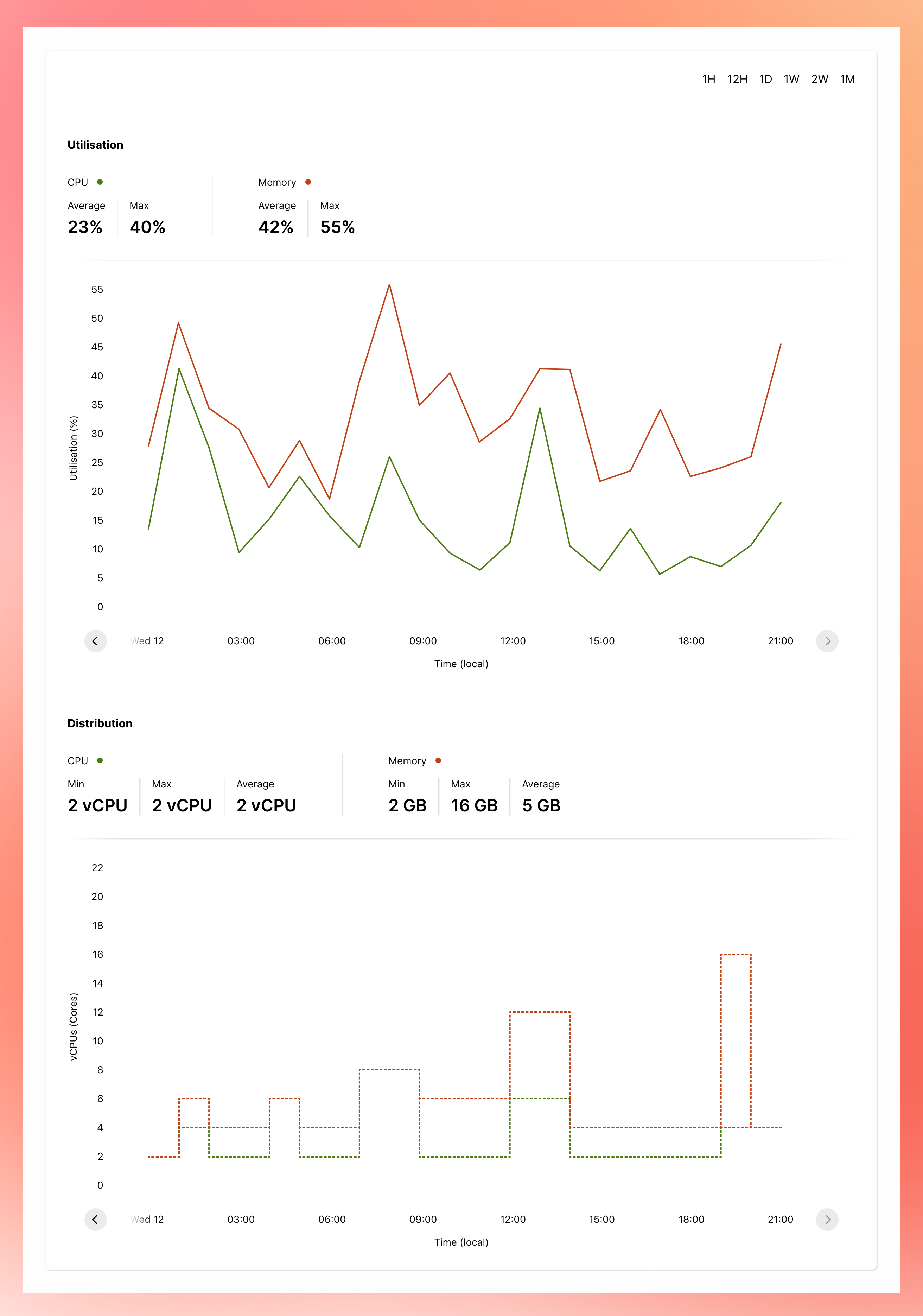Select the 1D time range tab

[x=765, y=79]
